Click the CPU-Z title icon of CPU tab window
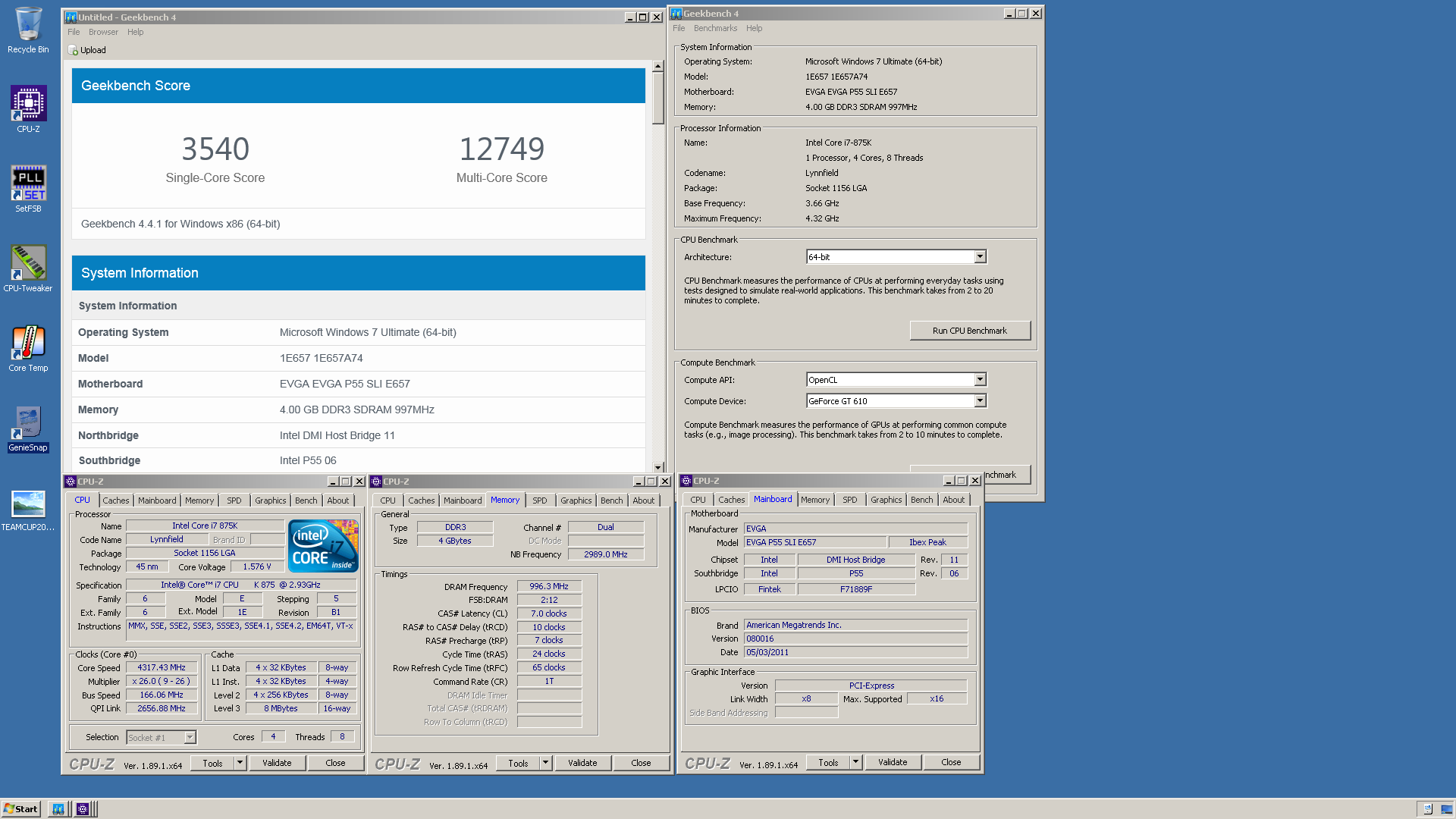Screen dimensions: 1456x819 point(71,482)
